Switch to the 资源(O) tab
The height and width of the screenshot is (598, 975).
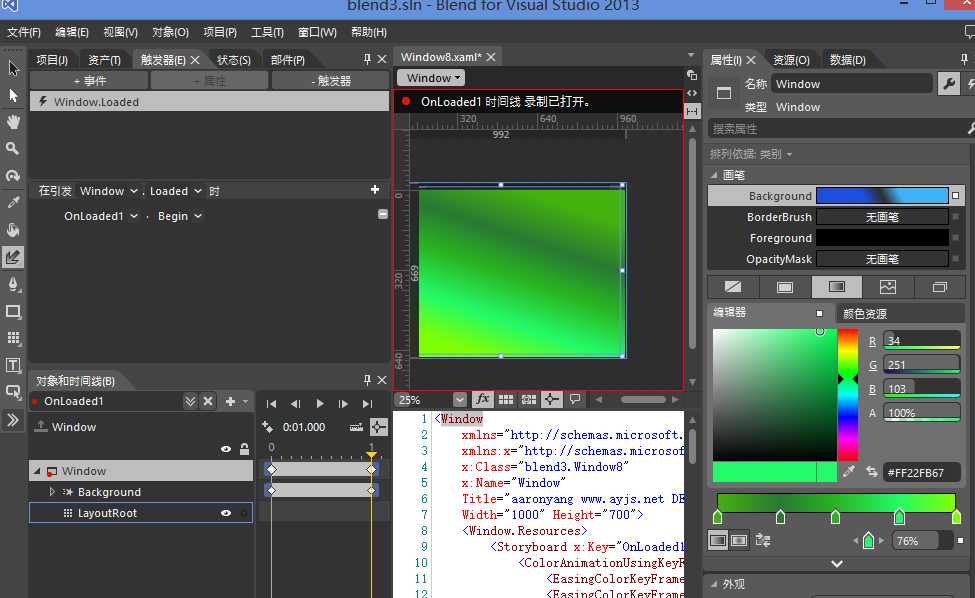[791, 60]
